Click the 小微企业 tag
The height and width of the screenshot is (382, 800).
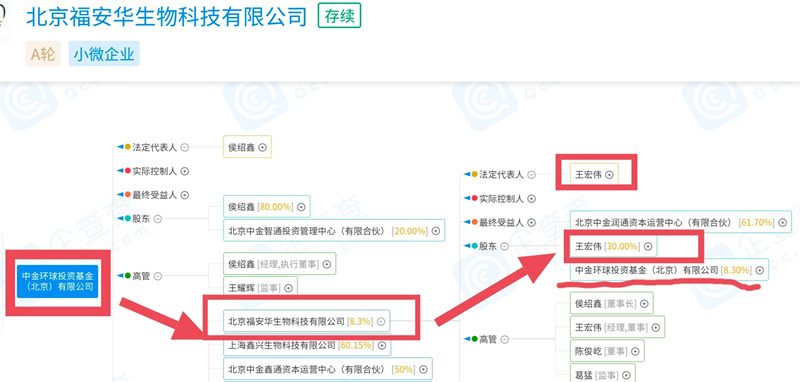(x=104, y=54)
